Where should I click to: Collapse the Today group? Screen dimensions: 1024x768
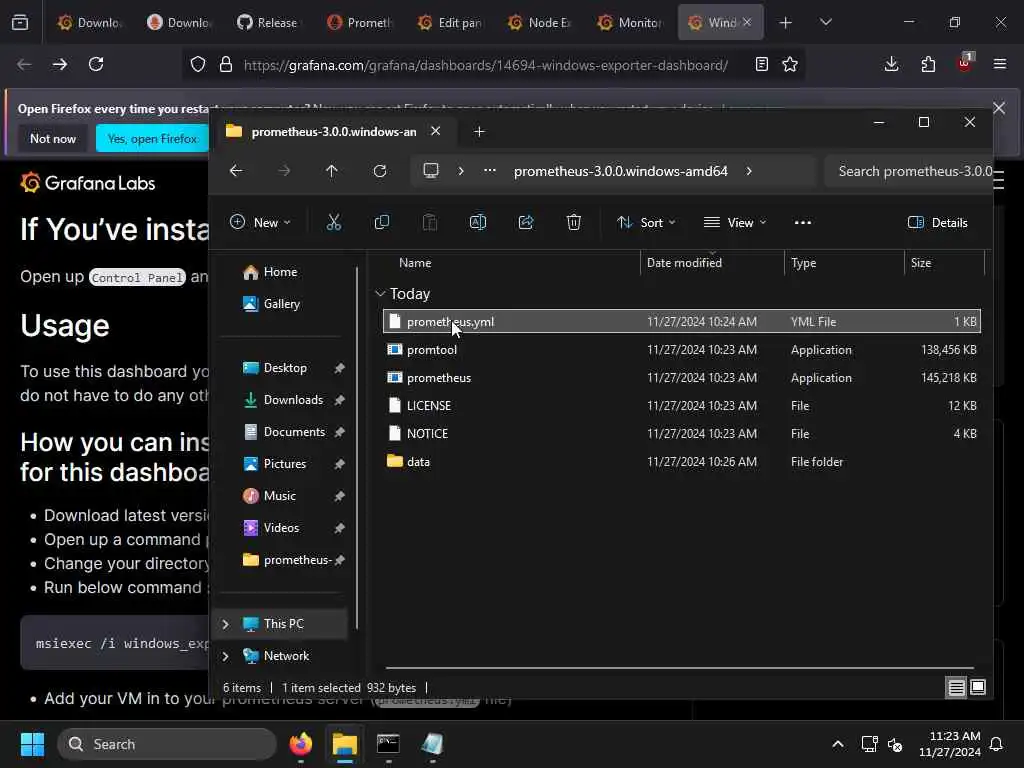coord(381,294)
